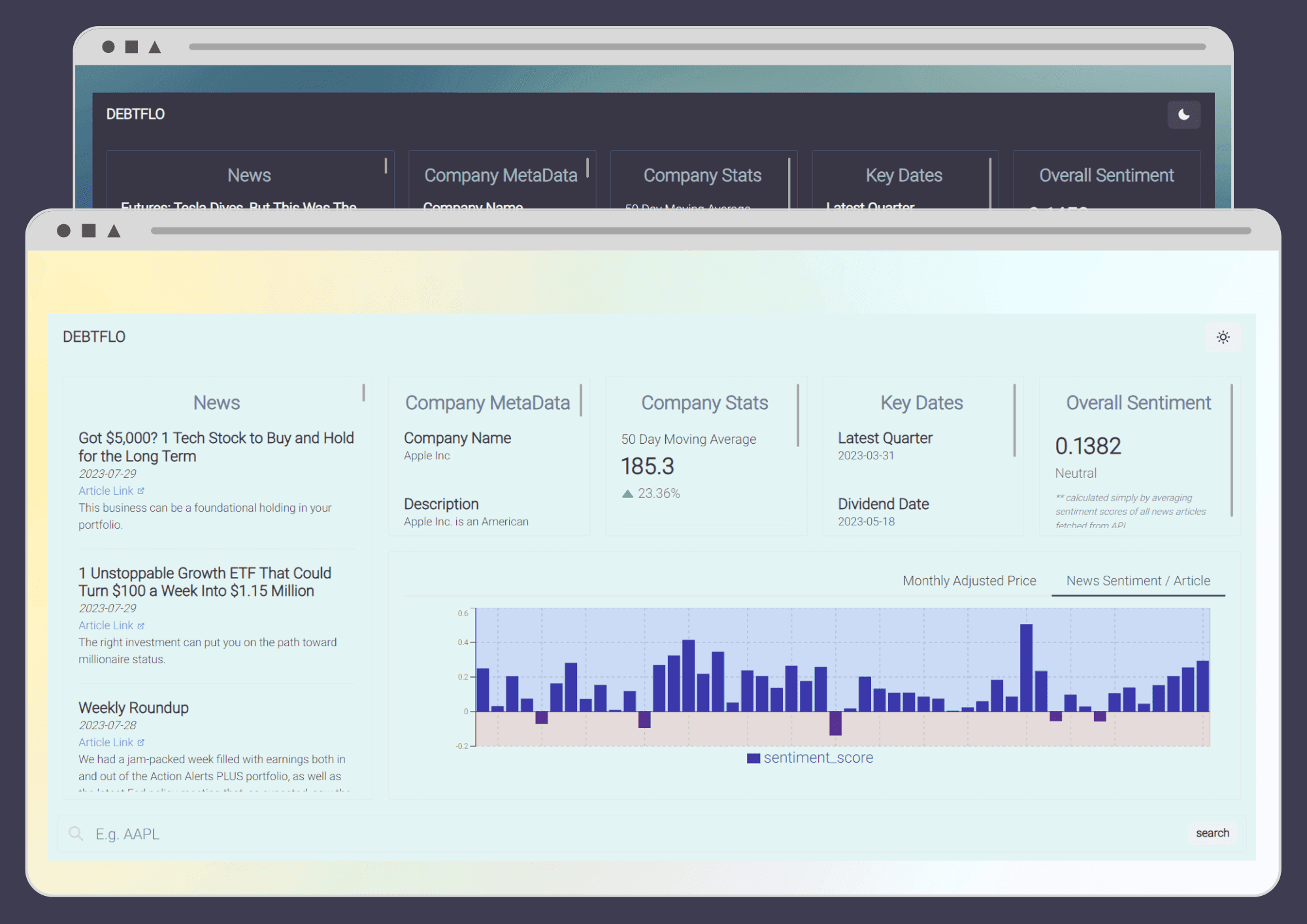Click the 'Company Stats' heading in back window

pos(703,175)
